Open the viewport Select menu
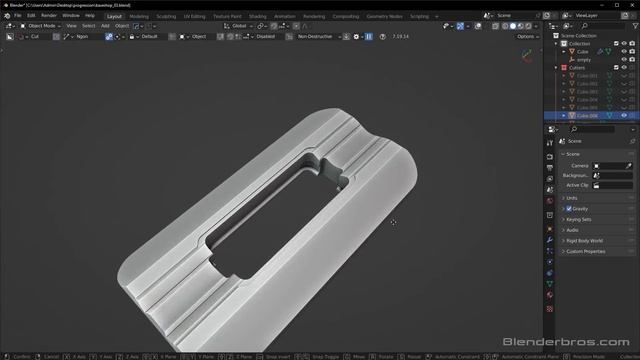The height and width of the screenshot is (360, 640). (89, 26)
